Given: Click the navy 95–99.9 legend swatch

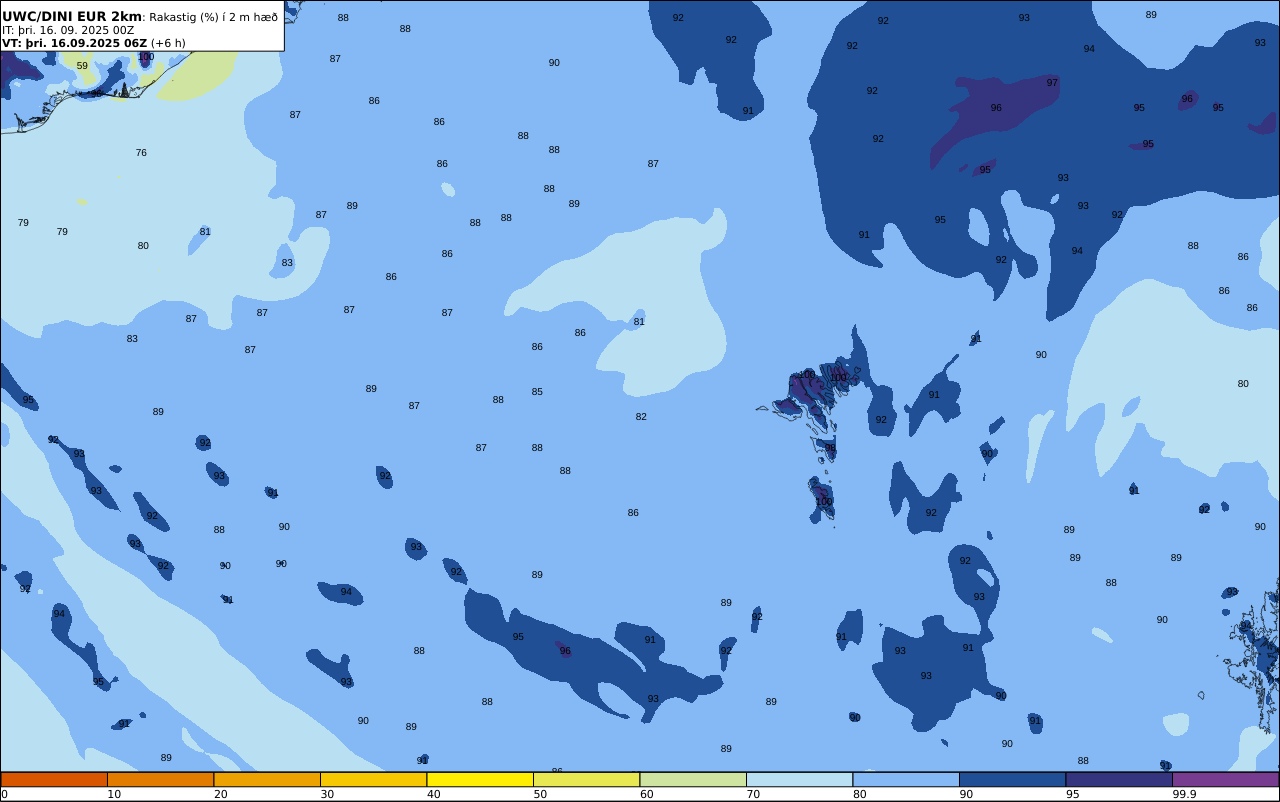Looking at the screenshot, I should tap(1119, 779).
